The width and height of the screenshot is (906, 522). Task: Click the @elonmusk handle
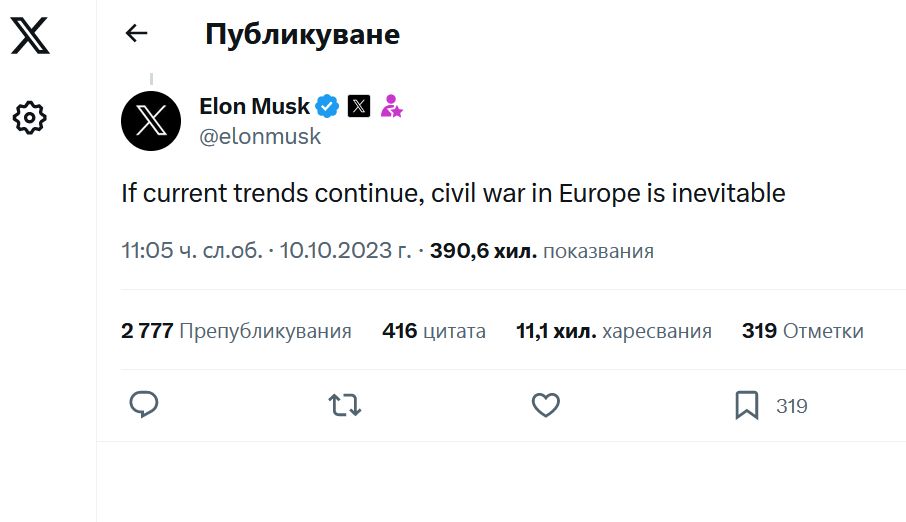[x=260, y=137]
